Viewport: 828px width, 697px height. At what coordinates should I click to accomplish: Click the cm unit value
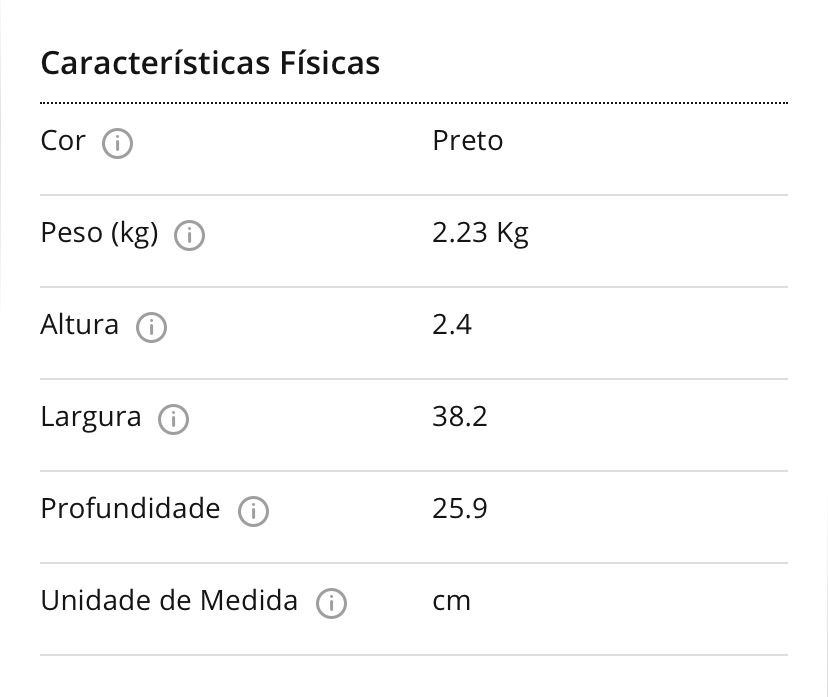(x=451, y=601)
